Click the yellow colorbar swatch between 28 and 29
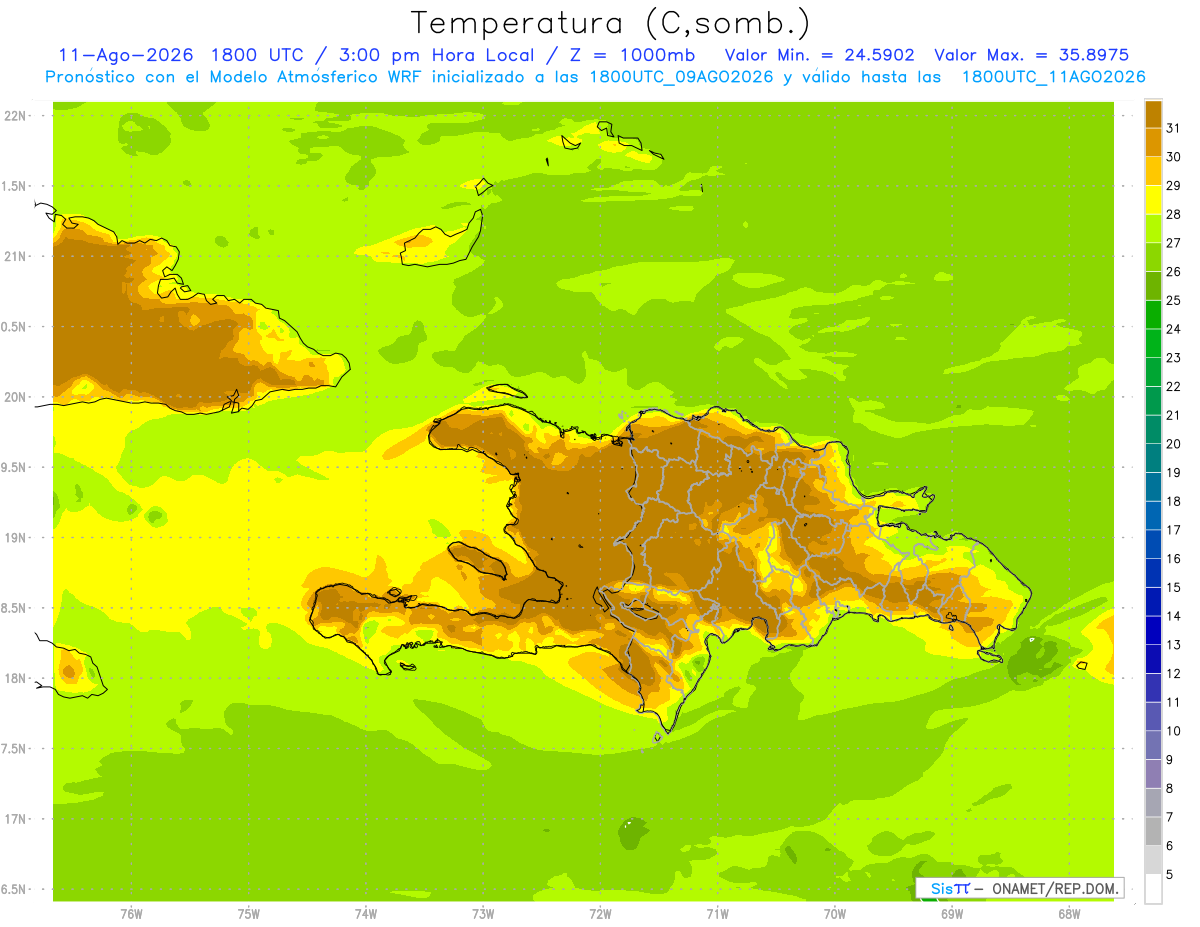This screenshot has width=1200, height=927. [1153, 200]
